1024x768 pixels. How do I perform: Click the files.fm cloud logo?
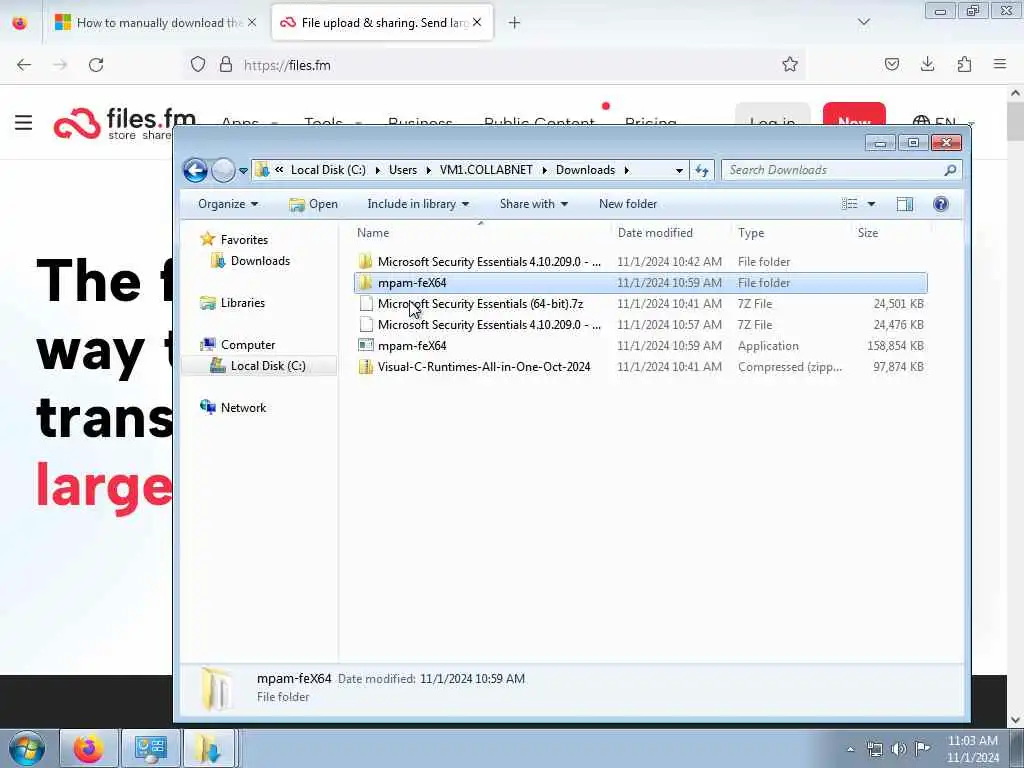click(x=77, y=123)
